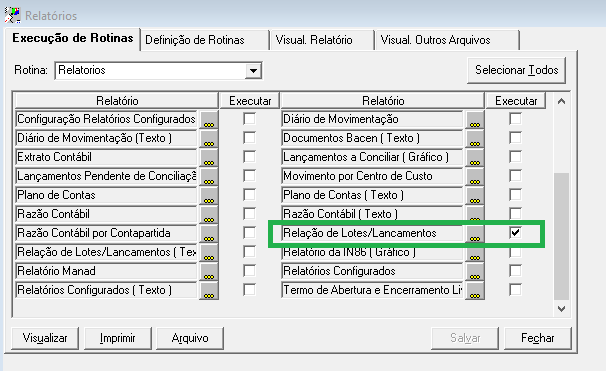The width and height of the screenshot is (606, 371).
Task: Check Executar for Movimento por Centro de Custo
Action: pyautogui.click(x=515, y=175)
